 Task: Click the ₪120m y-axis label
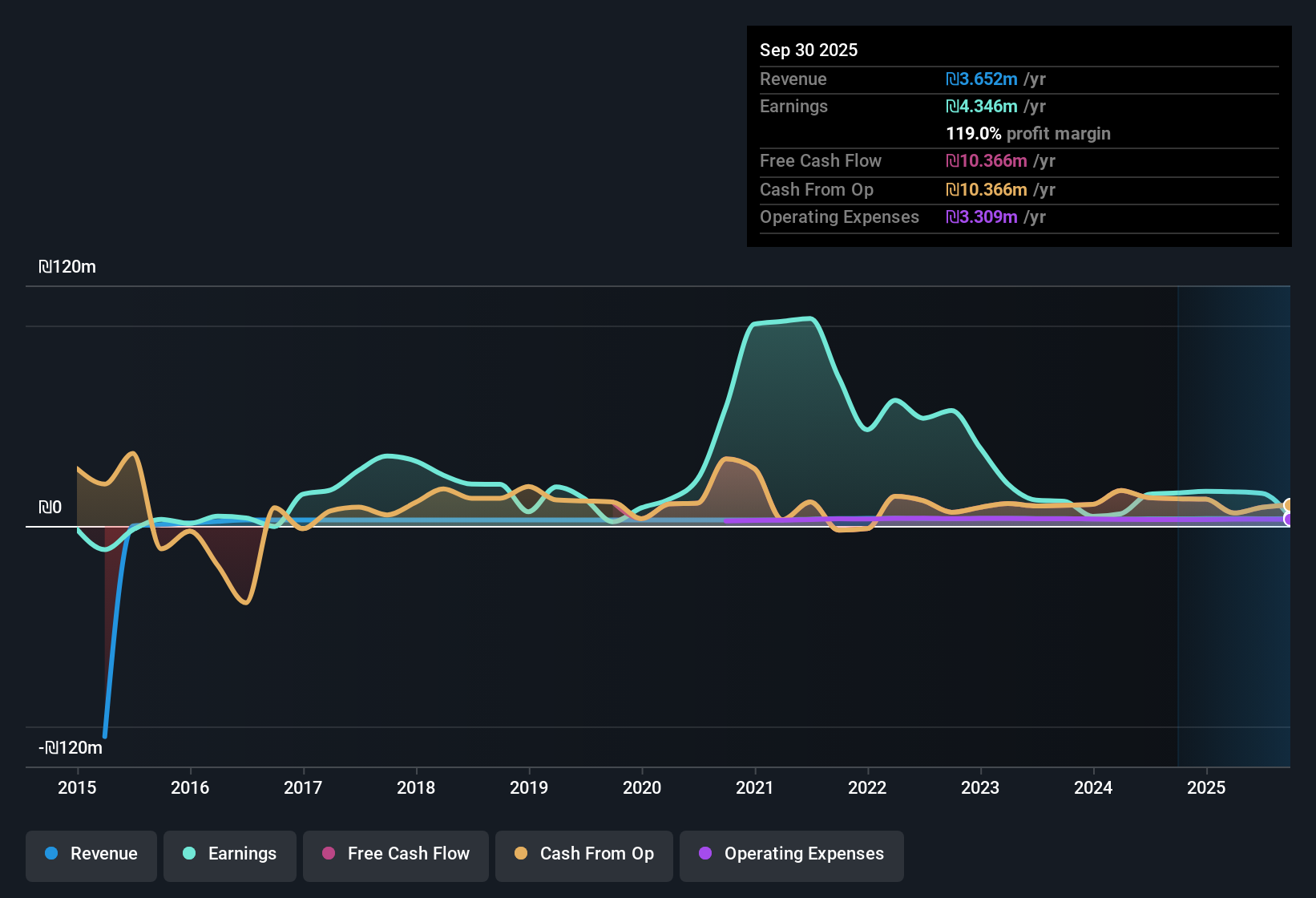tap(67, 267)
